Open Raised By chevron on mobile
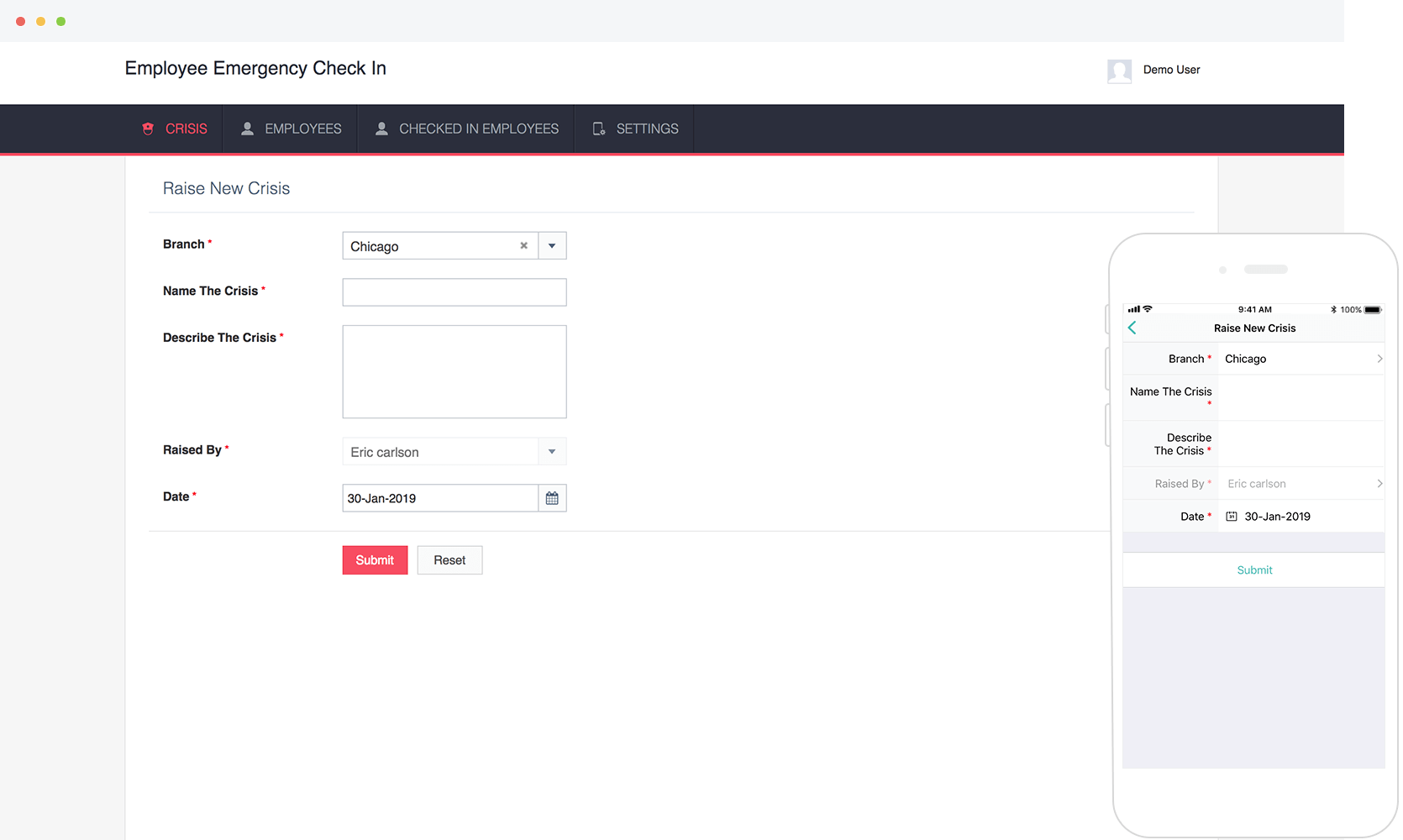This screenshot has width=1403, height=840. pos(1379,484)
